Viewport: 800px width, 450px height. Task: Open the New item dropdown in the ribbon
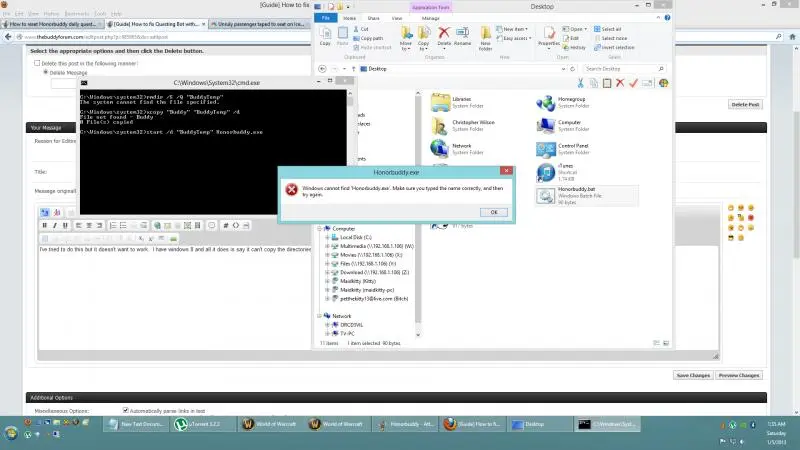pos(512,29)
